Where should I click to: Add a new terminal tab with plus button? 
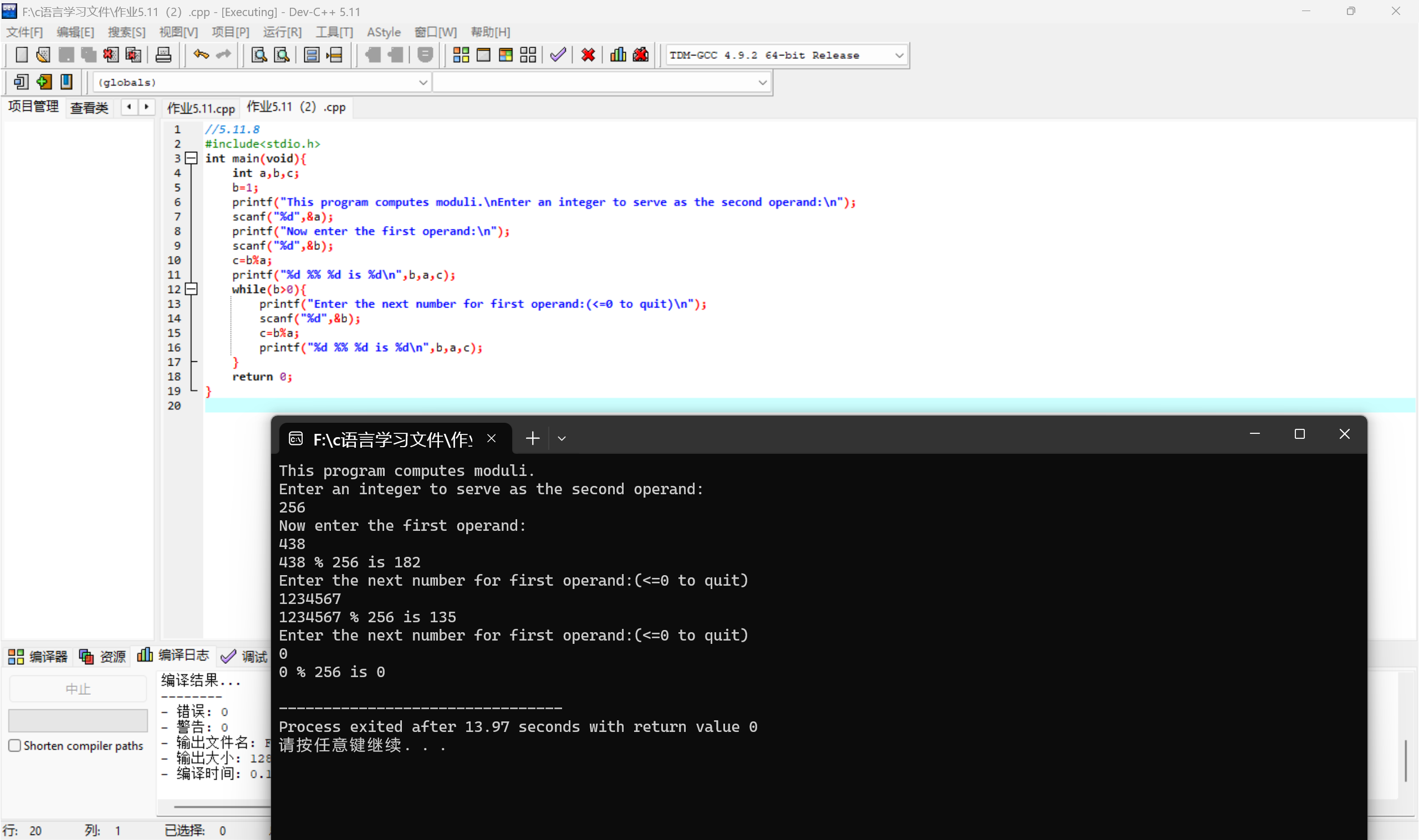coord(532,439)
